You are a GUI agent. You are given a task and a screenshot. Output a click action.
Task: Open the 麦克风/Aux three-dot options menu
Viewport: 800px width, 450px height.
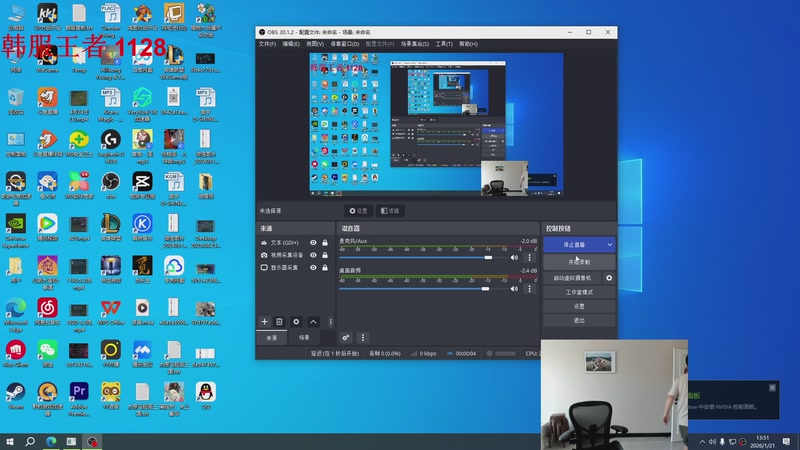click(529, 258)
